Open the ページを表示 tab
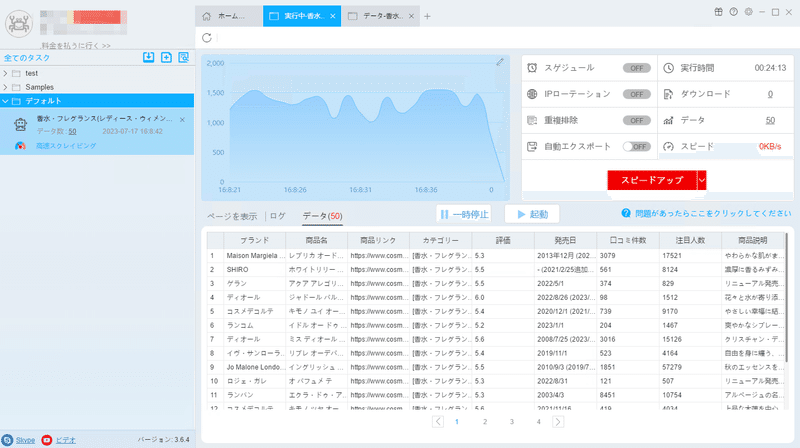 [x=232, y=216]
